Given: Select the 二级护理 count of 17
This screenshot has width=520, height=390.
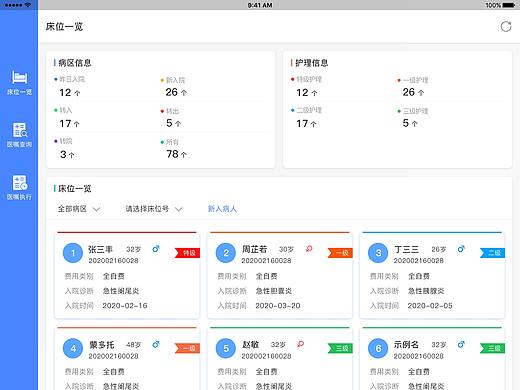Looking at the screenshot, I should click(306, 124).
